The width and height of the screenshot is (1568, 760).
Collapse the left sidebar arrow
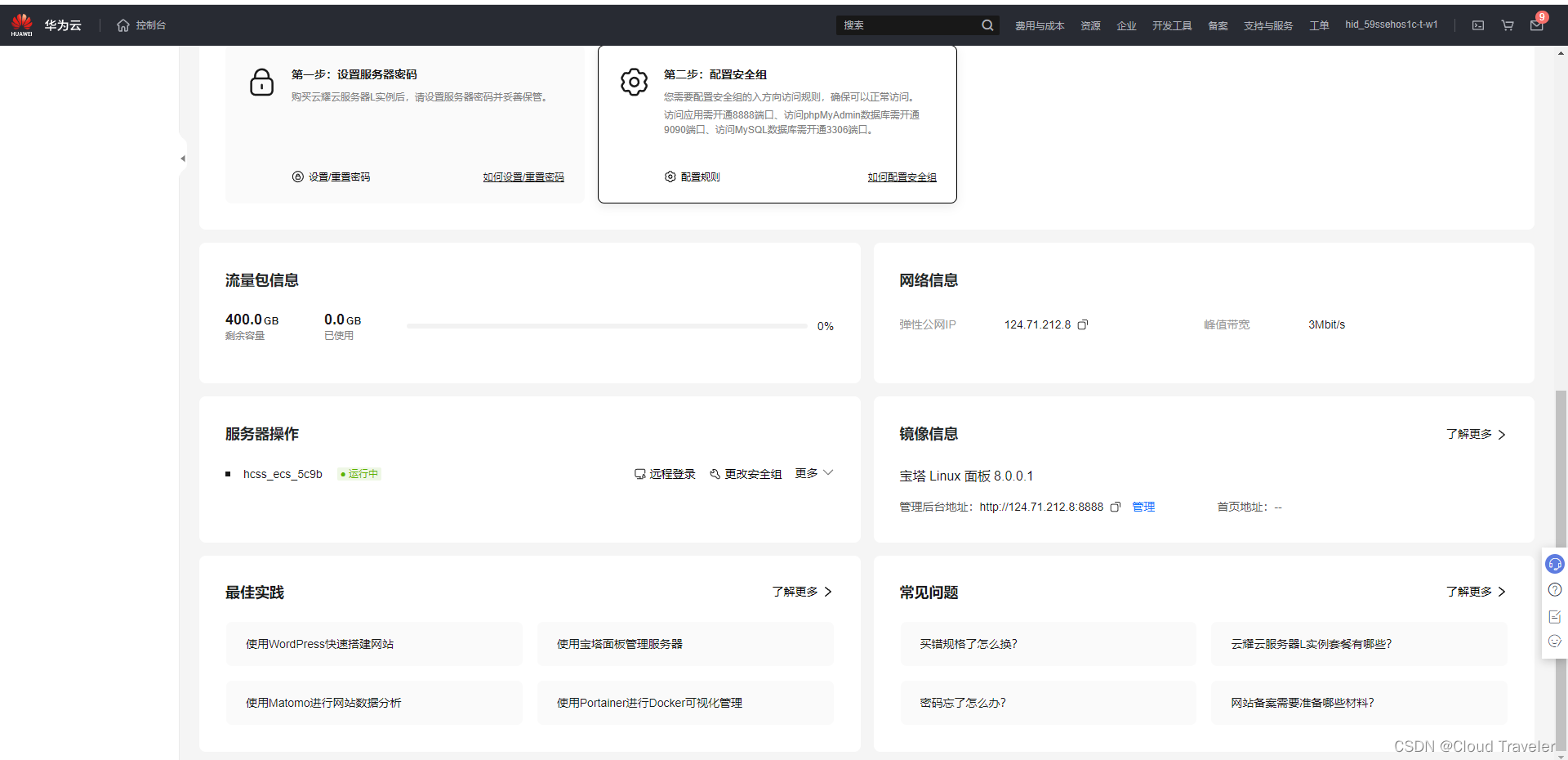pyautogui.click(x=183, y=159)
